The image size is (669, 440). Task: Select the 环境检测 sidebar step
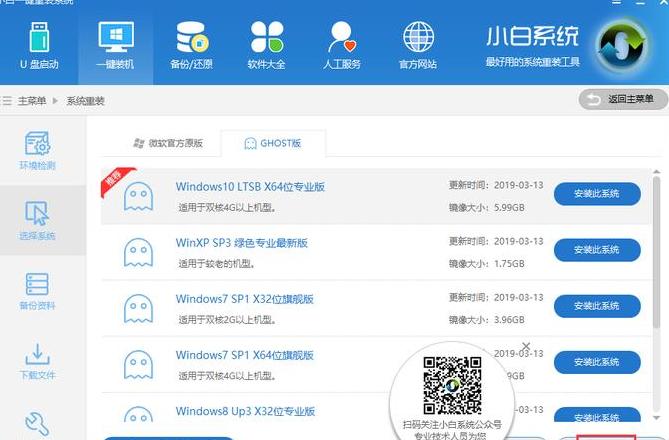(x=38, y=150)
